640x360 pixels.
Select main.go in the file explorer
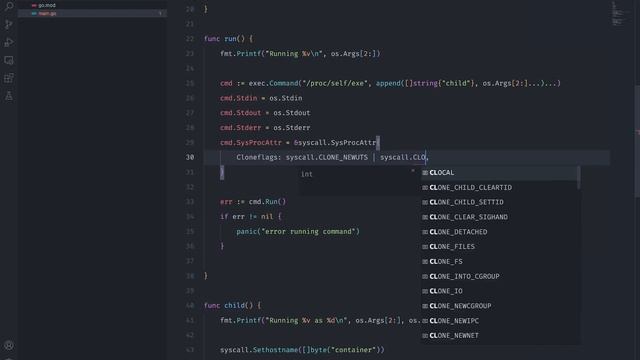tap(92, 13)
